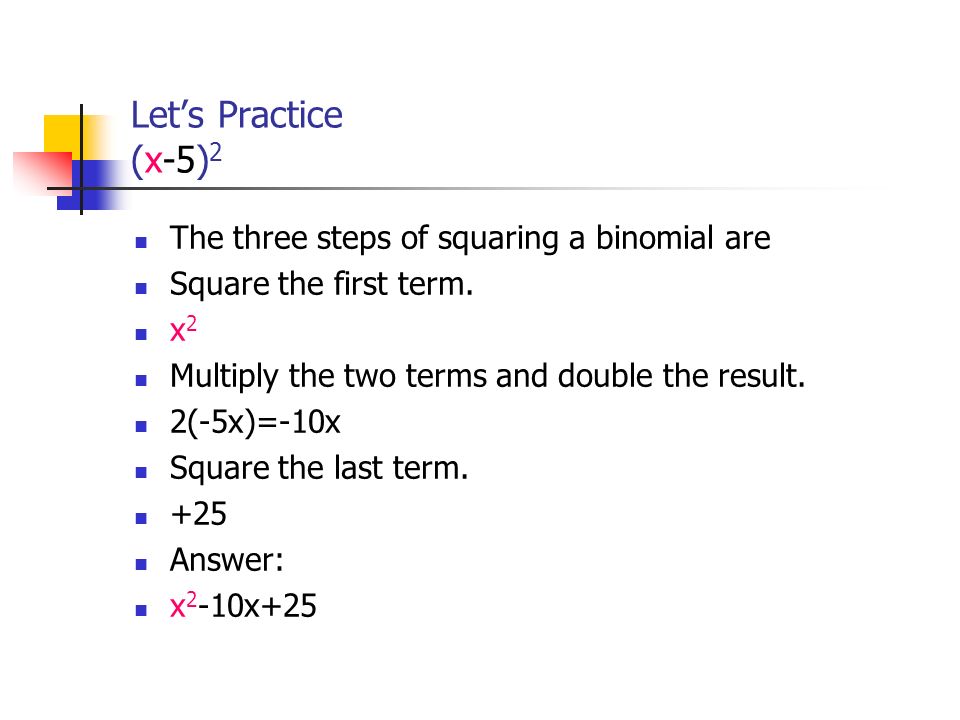The height and width of the screenshot is (720, 960).
Task: Click the pink x² term line
Action: pyautogui.click(x=183, y=329)
